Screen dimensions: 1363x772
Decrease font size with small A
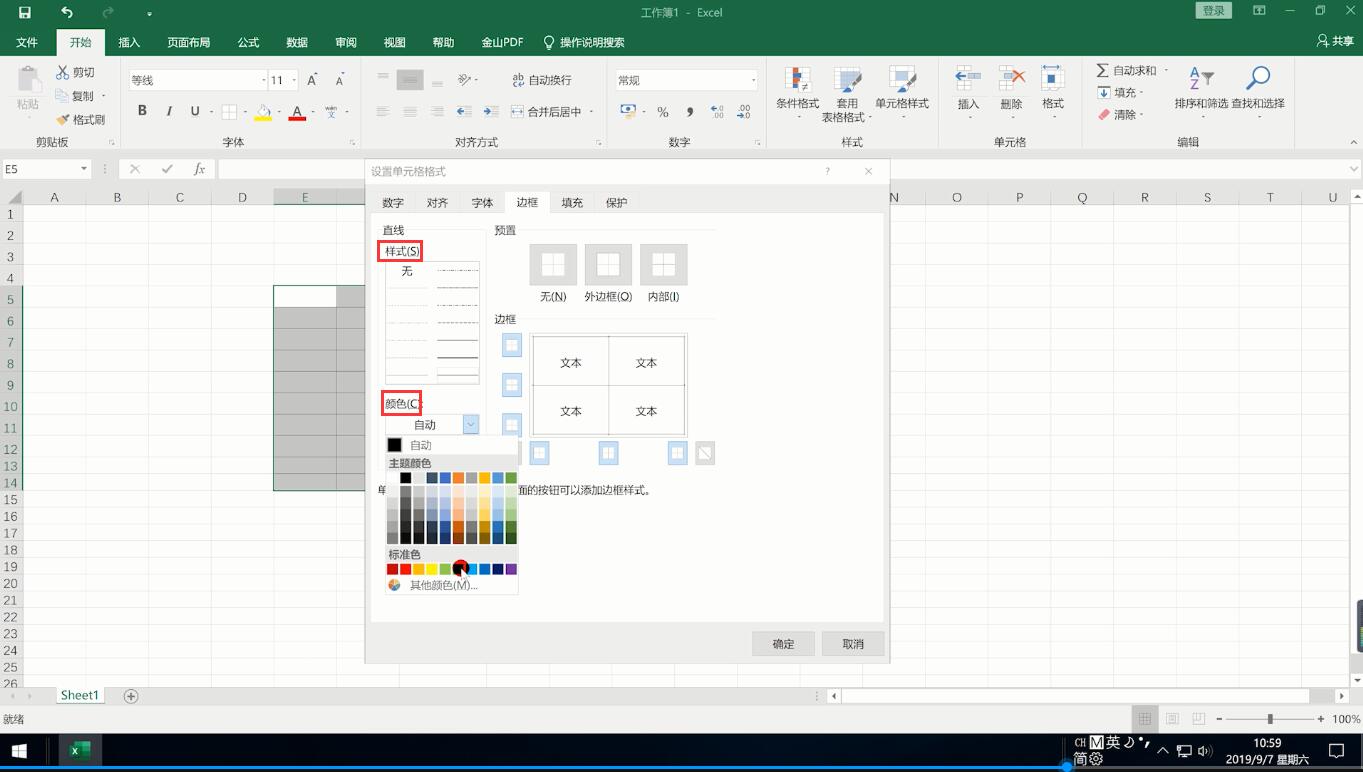(340, 80)
